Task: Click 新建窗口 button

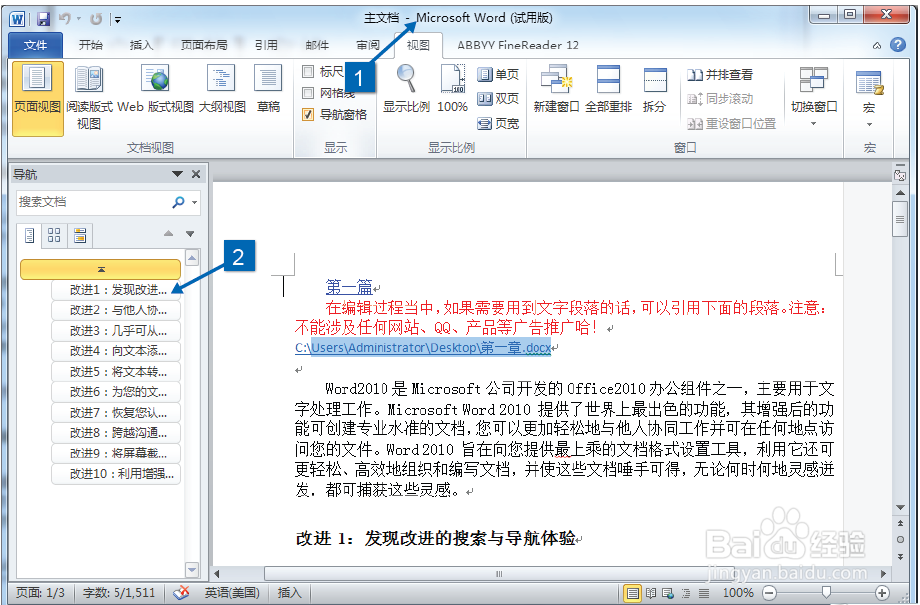Action: click(556, 89)
